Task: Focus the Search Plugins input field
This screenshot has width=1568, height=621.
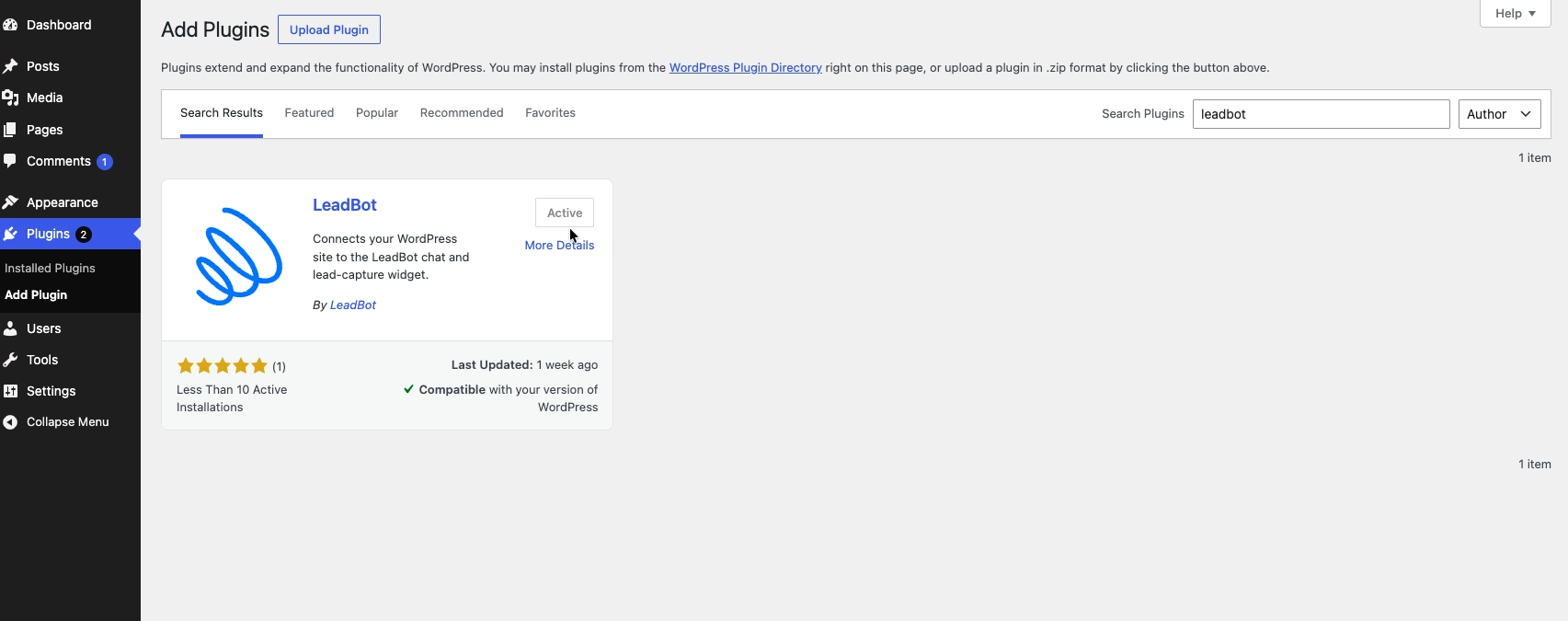Action: click(1322, 114)
